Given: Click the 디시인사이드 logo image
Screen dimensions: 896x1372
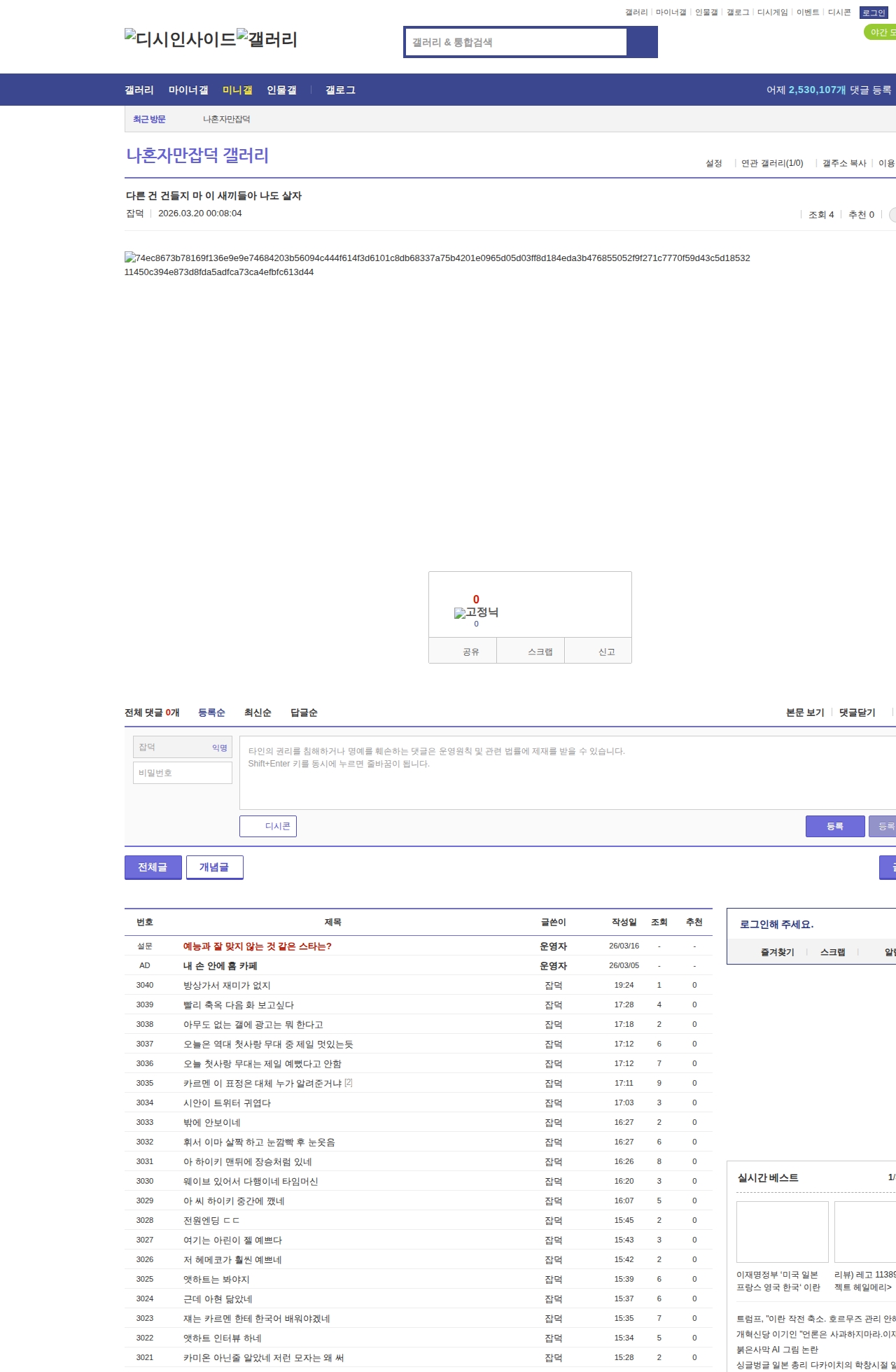Looking at the screenshot, I should coord(180,39).
